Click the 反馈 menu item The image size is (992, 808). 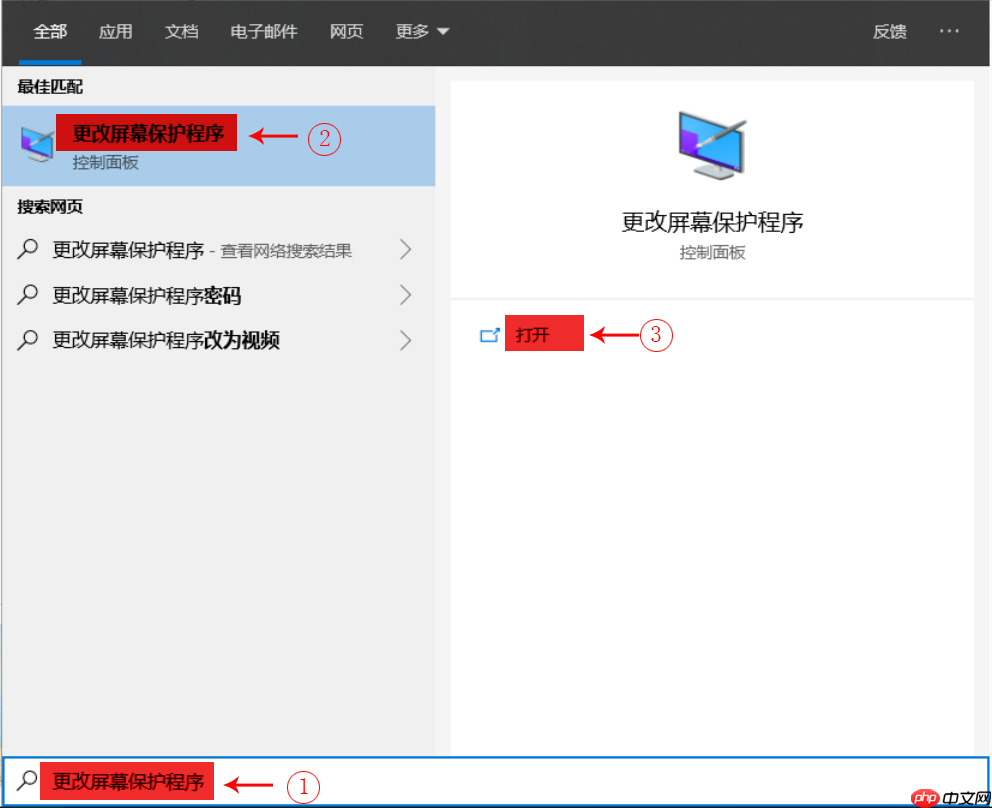889,31
